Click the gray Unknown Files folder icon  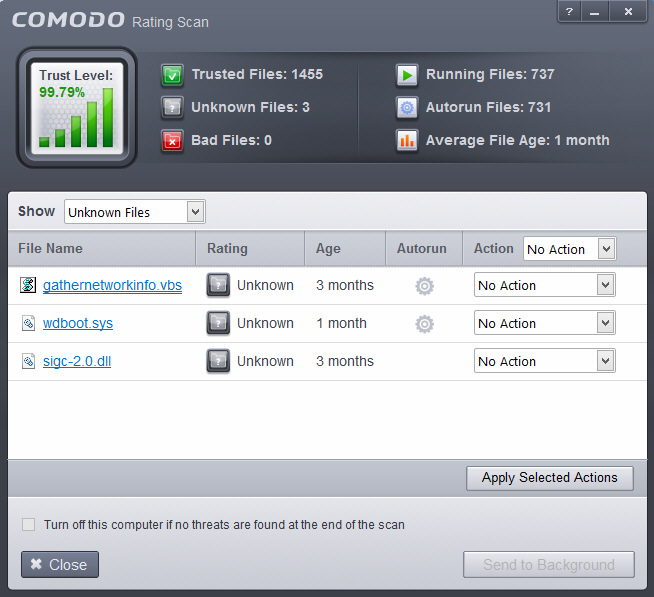coord(172,108)
